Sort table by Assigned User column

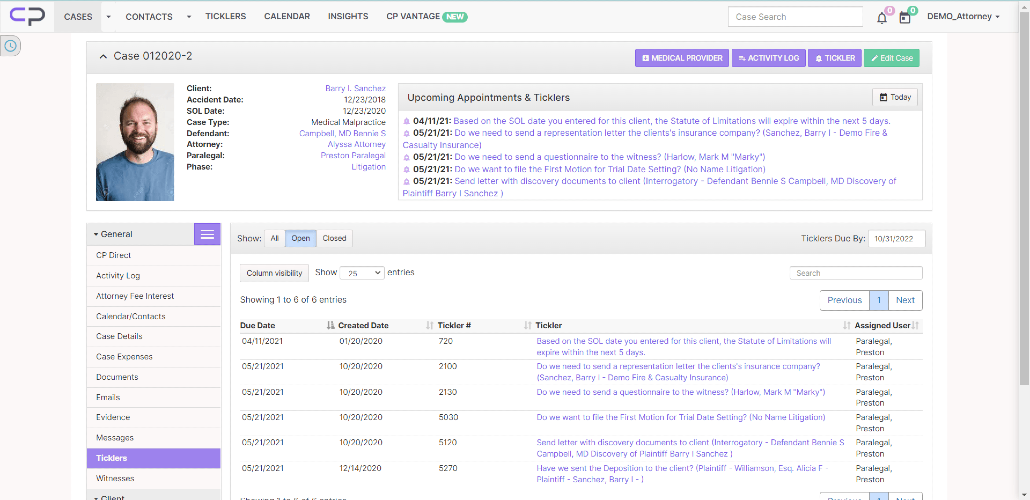pyautogui.click(x=887, y=325)
